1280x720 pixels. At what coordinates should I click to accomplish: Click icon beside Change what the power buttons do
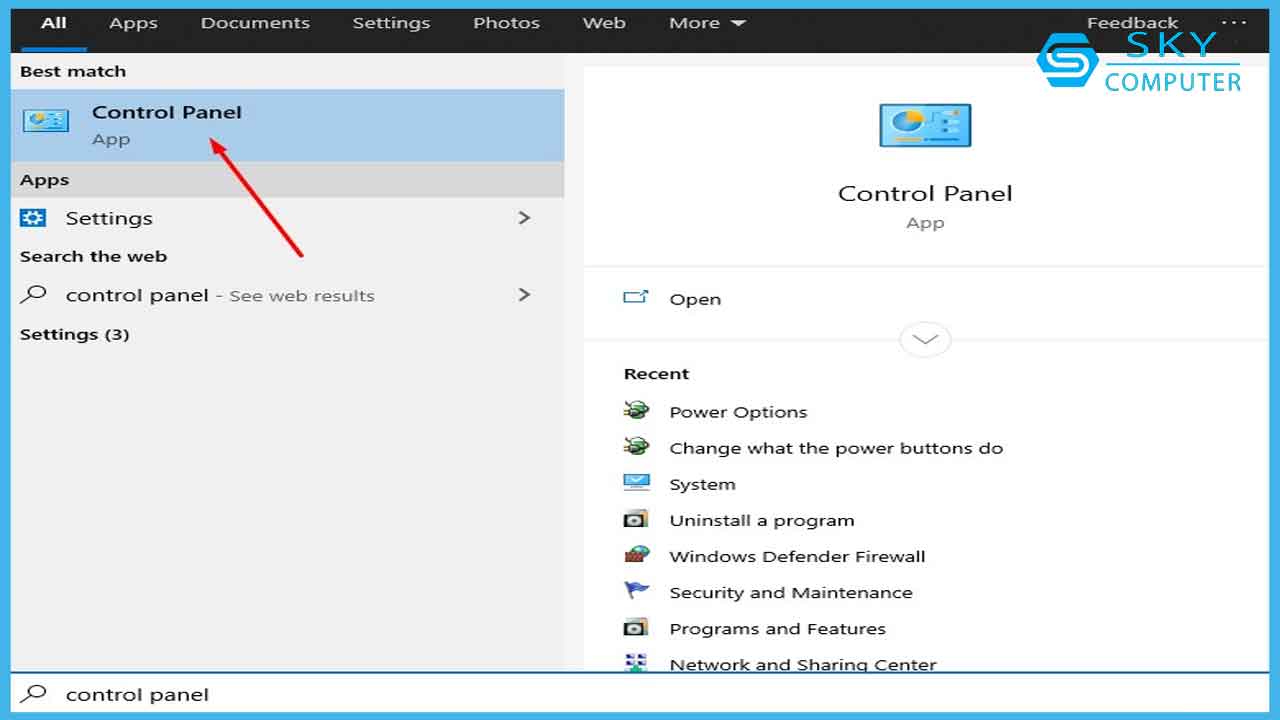(636, 447)
